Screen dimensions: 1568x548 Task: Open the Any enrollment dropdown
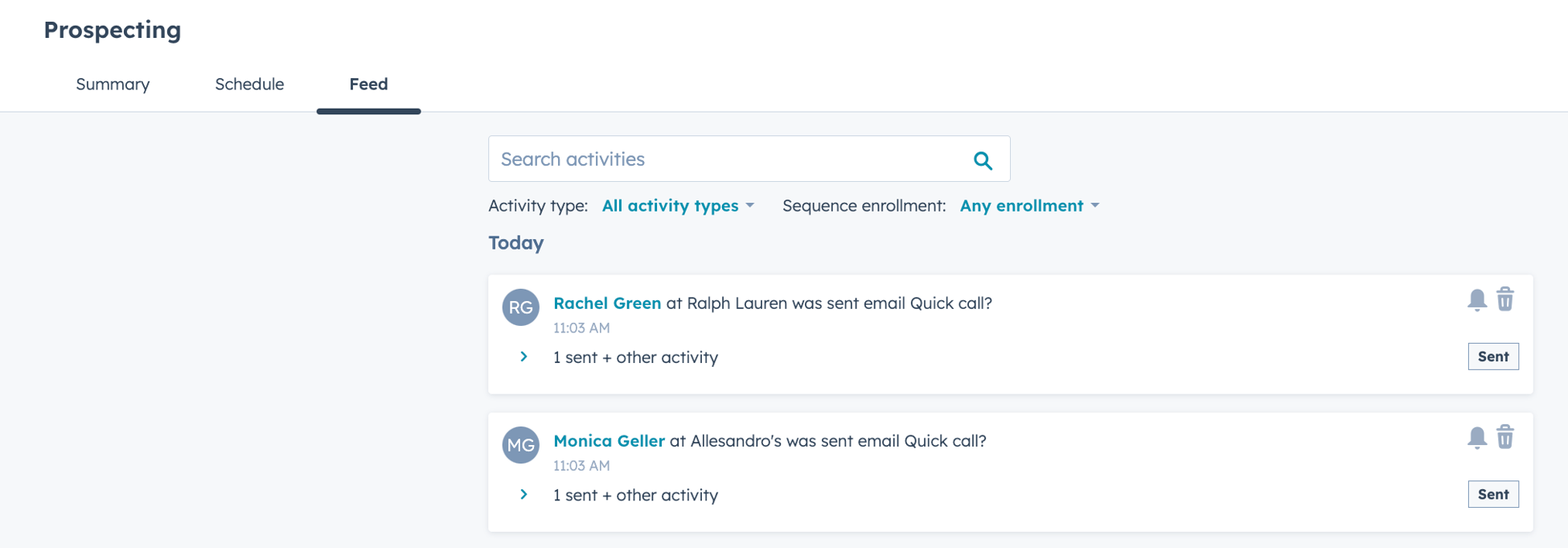(x=1029, y=206)
